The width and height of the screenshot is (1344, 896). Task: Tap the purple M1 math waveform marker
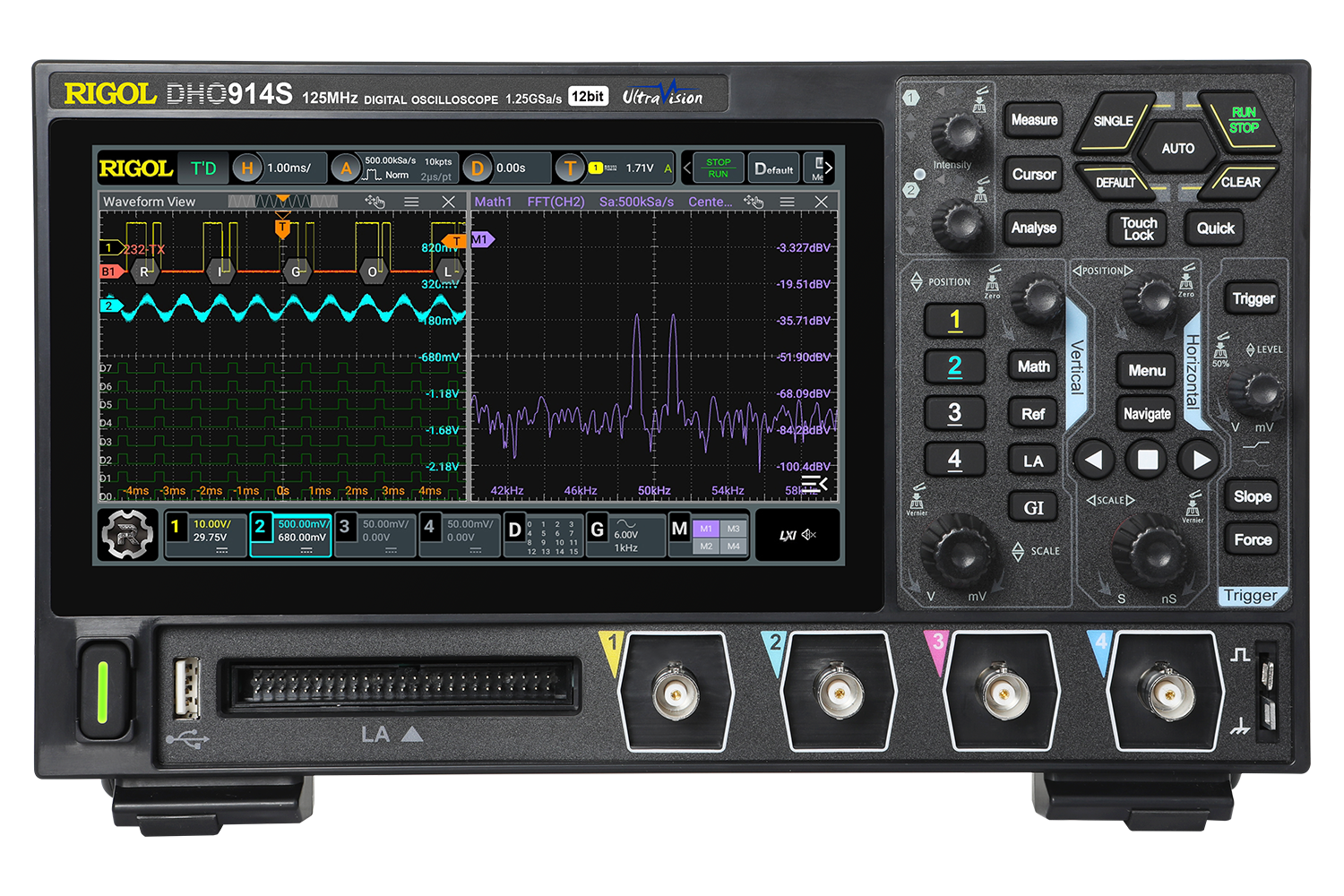(482, 240)
